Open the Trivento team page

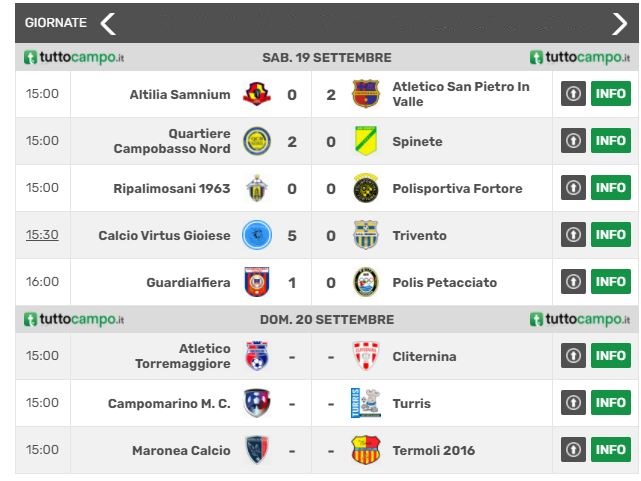pos(419,235)
